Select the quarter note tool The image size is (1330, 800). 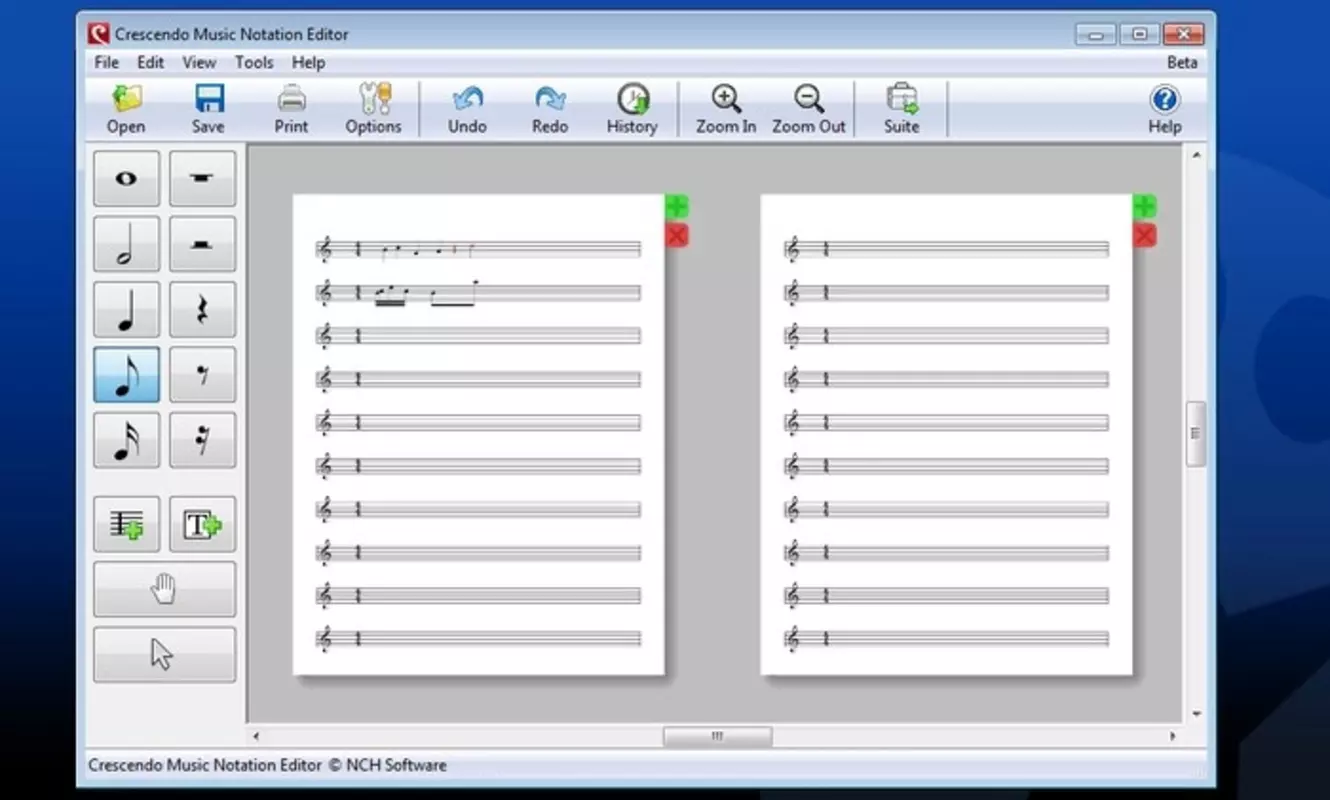tap(126, 310)
